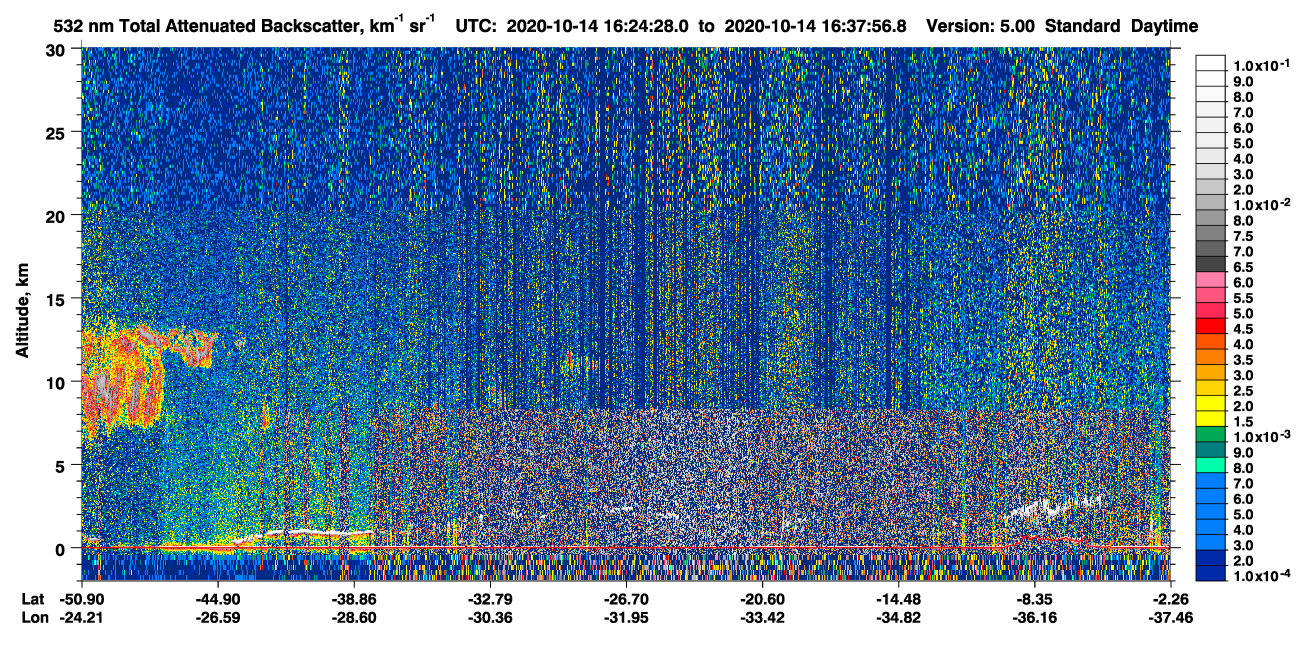
Task: Click the 'Version: 5.00' text
Action: pos(981,26)
